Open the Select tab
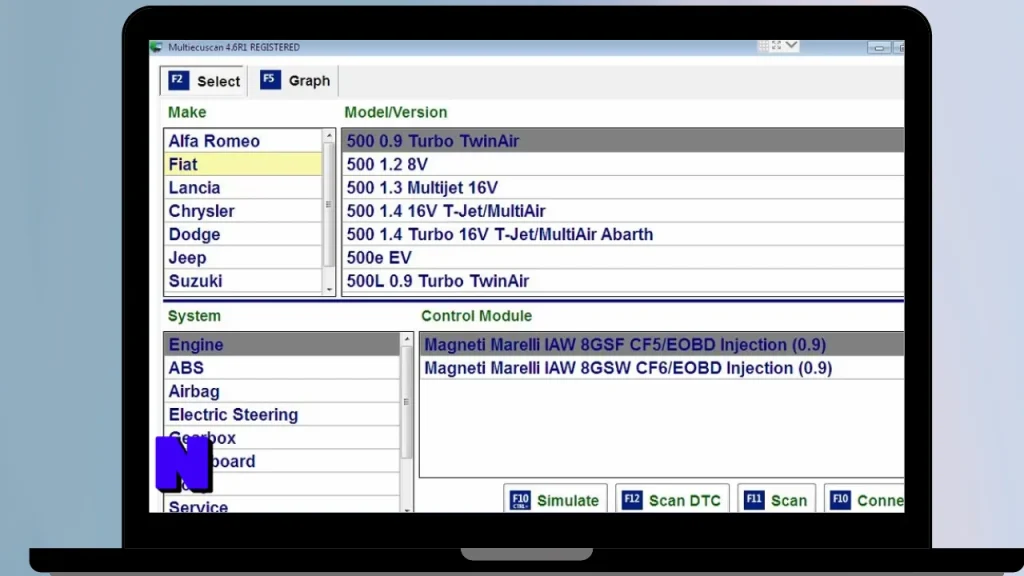This screenshot has height=576, width=1024. click(204, 81)
